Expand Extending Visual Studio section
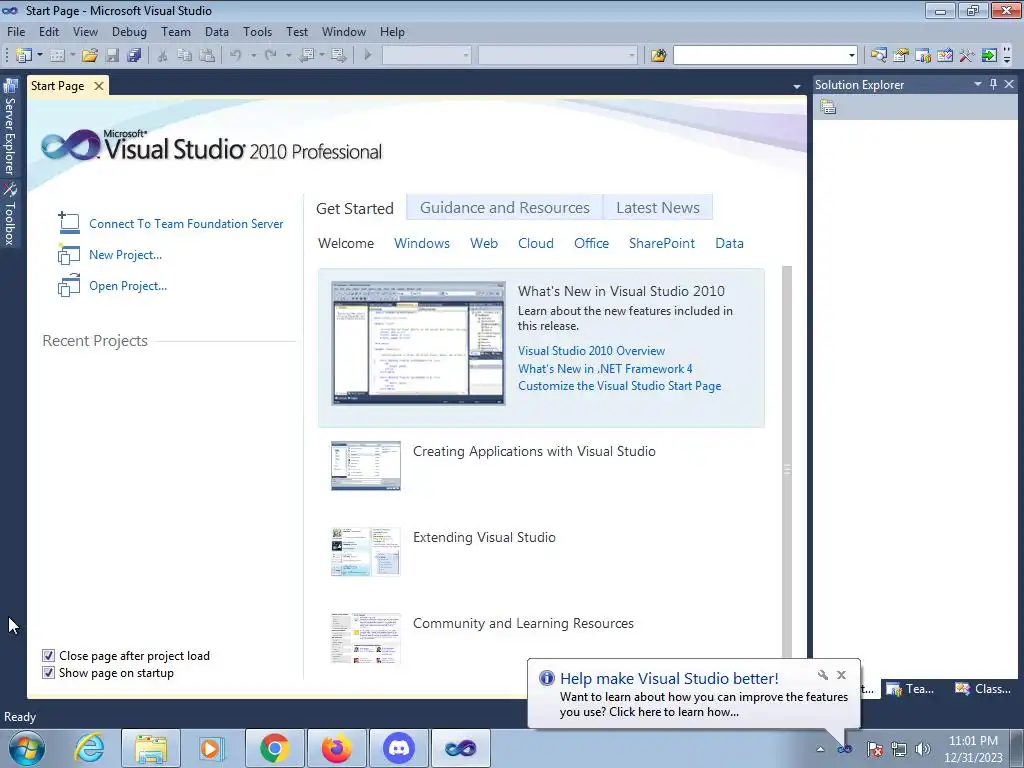 point(484,537)
